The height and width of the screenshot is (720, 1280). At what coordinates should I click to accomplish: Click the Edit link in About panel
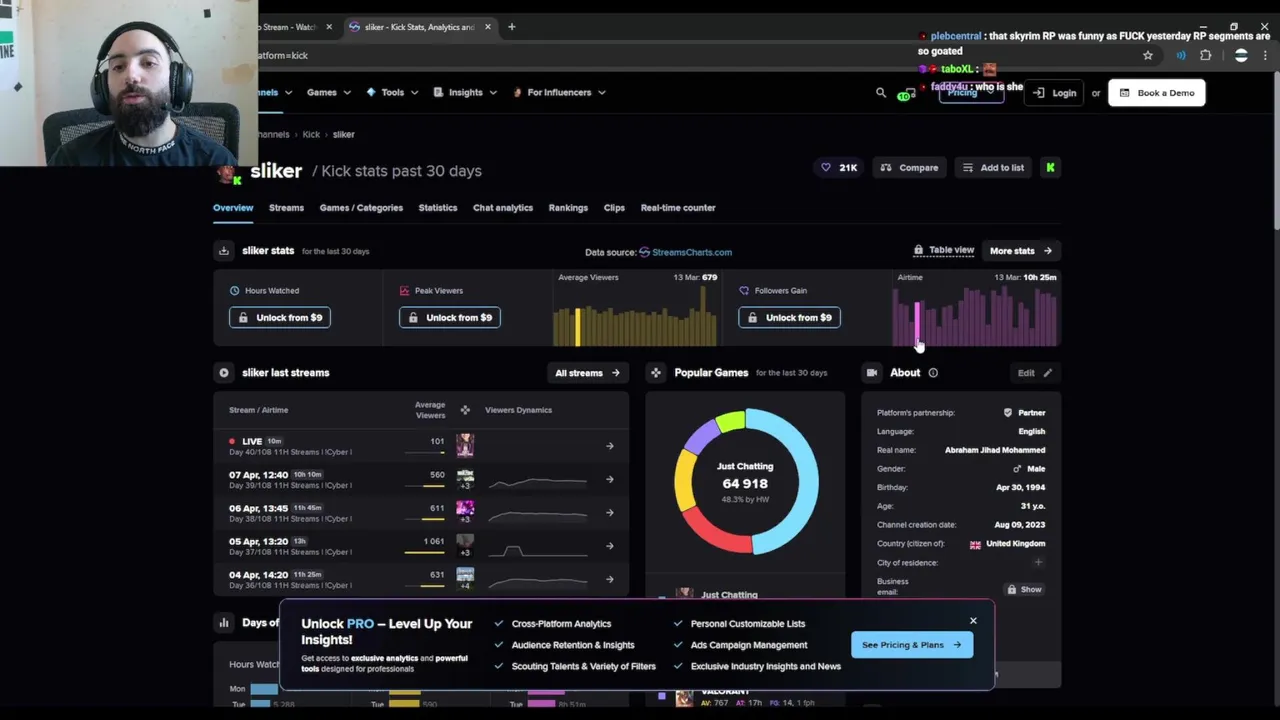[1035, 373]
